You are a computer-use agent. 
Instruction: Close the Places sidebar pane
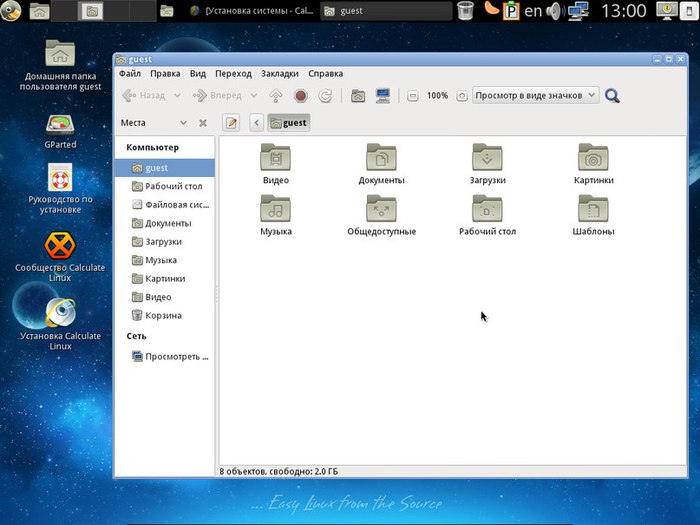[202, 123]
